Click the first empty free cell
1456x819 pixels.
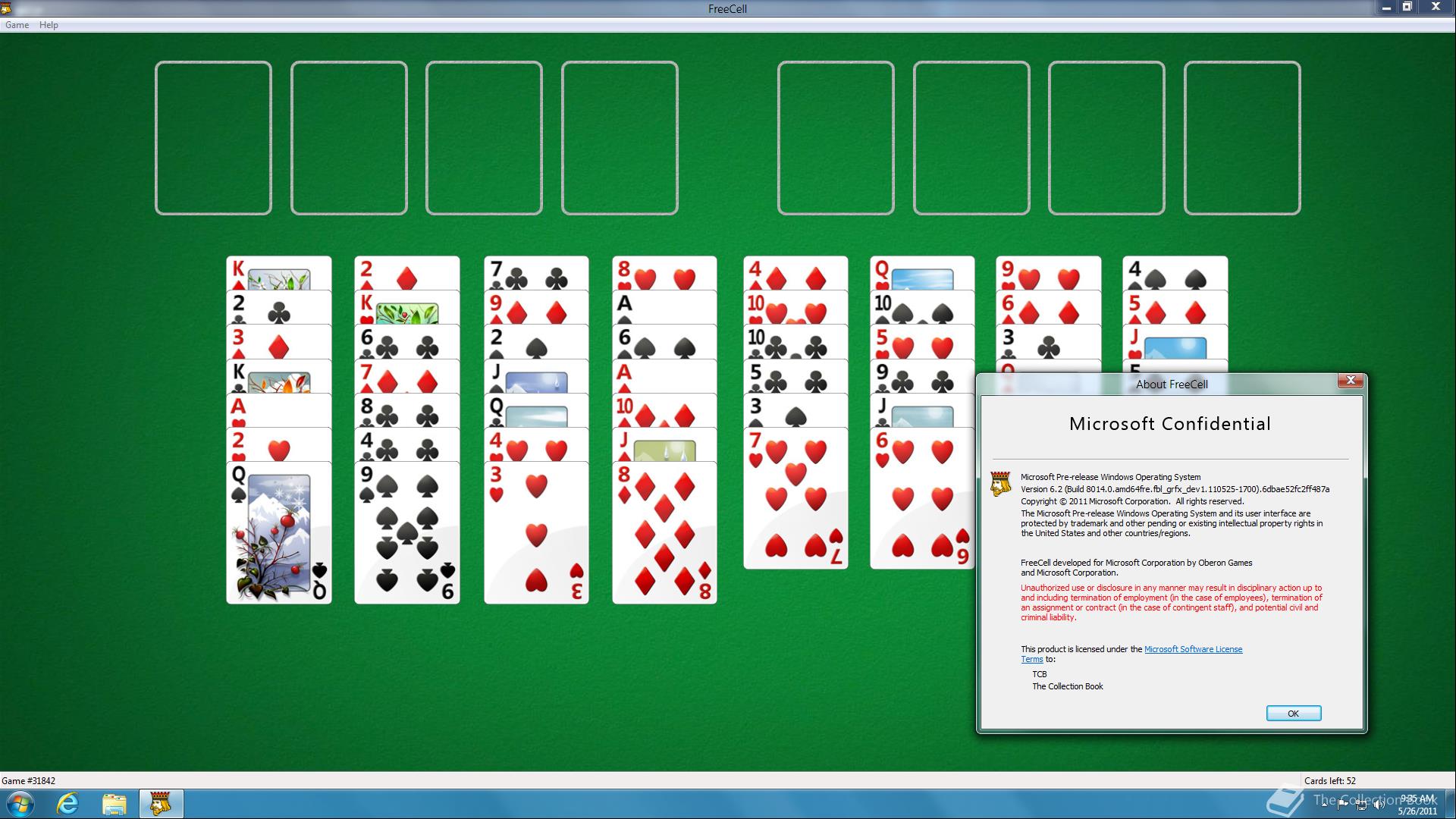point(213,138)
